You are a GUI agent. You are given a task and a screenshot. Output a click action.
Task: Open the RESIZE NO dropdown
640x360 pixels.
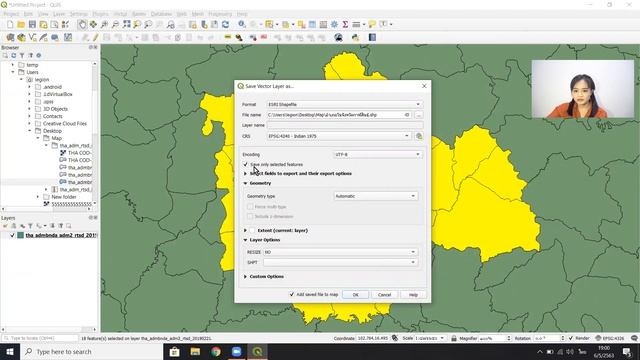(x=340, y=252)
